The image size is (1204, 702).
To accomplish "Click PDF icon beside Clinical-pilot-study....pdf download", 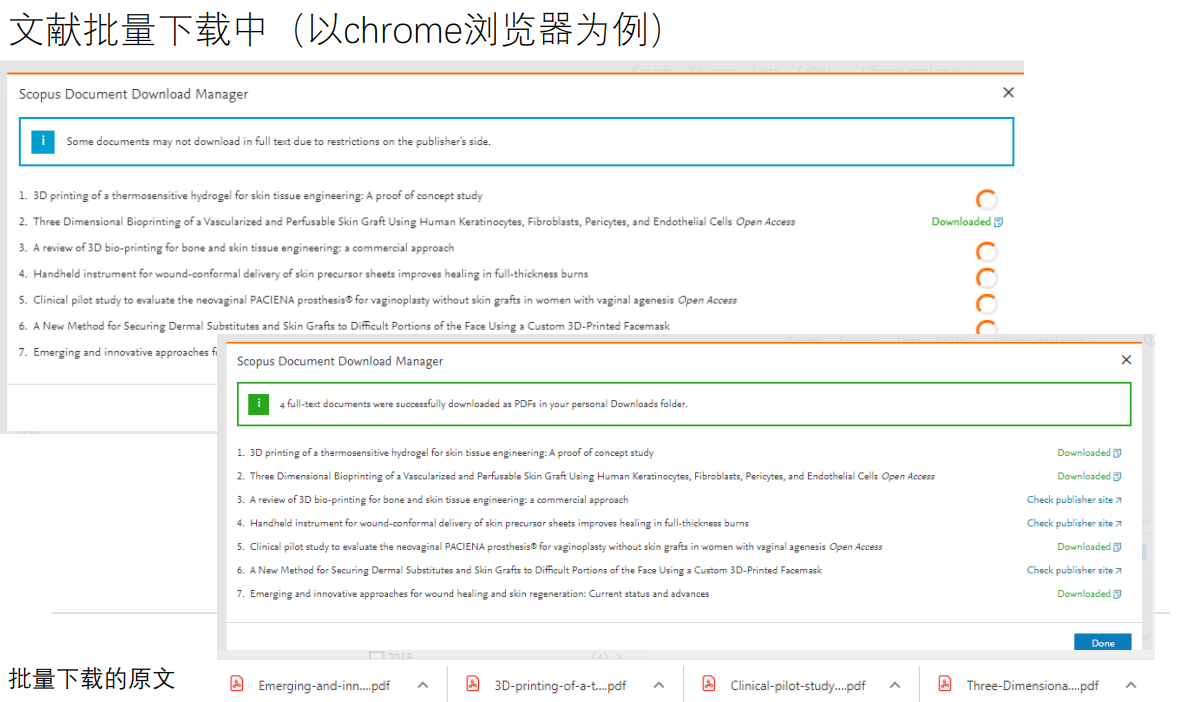I will [709, 685].
